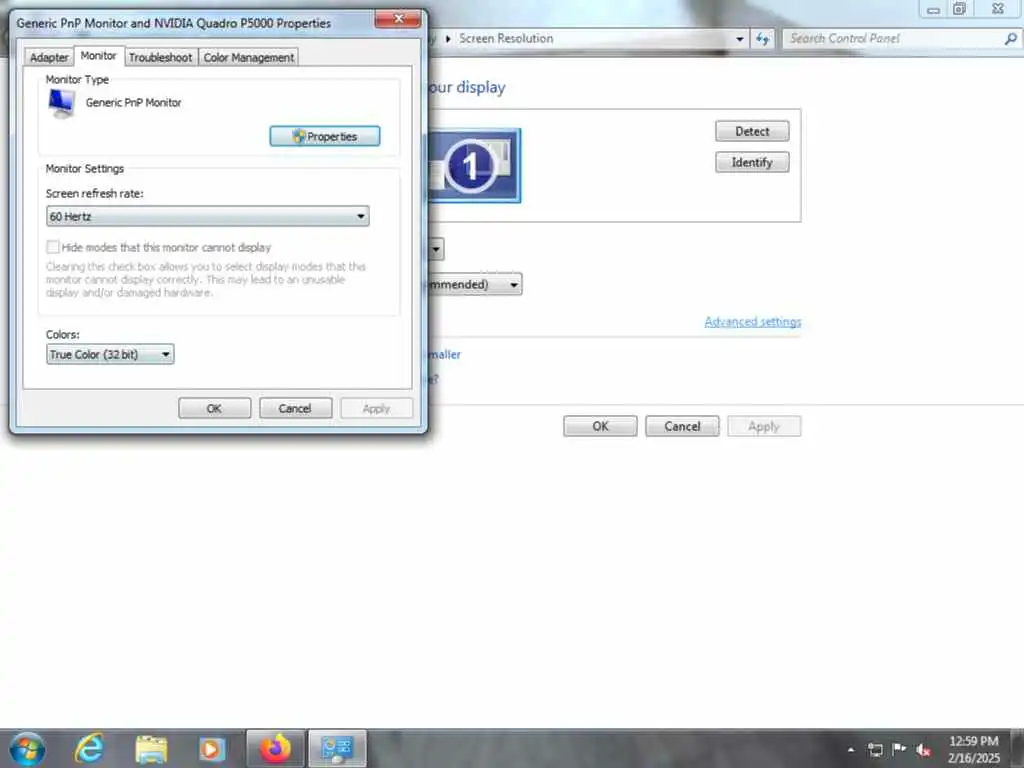Click the Control Panel taskbar icon
This screenshot has height=768, width=1024.
337,748
